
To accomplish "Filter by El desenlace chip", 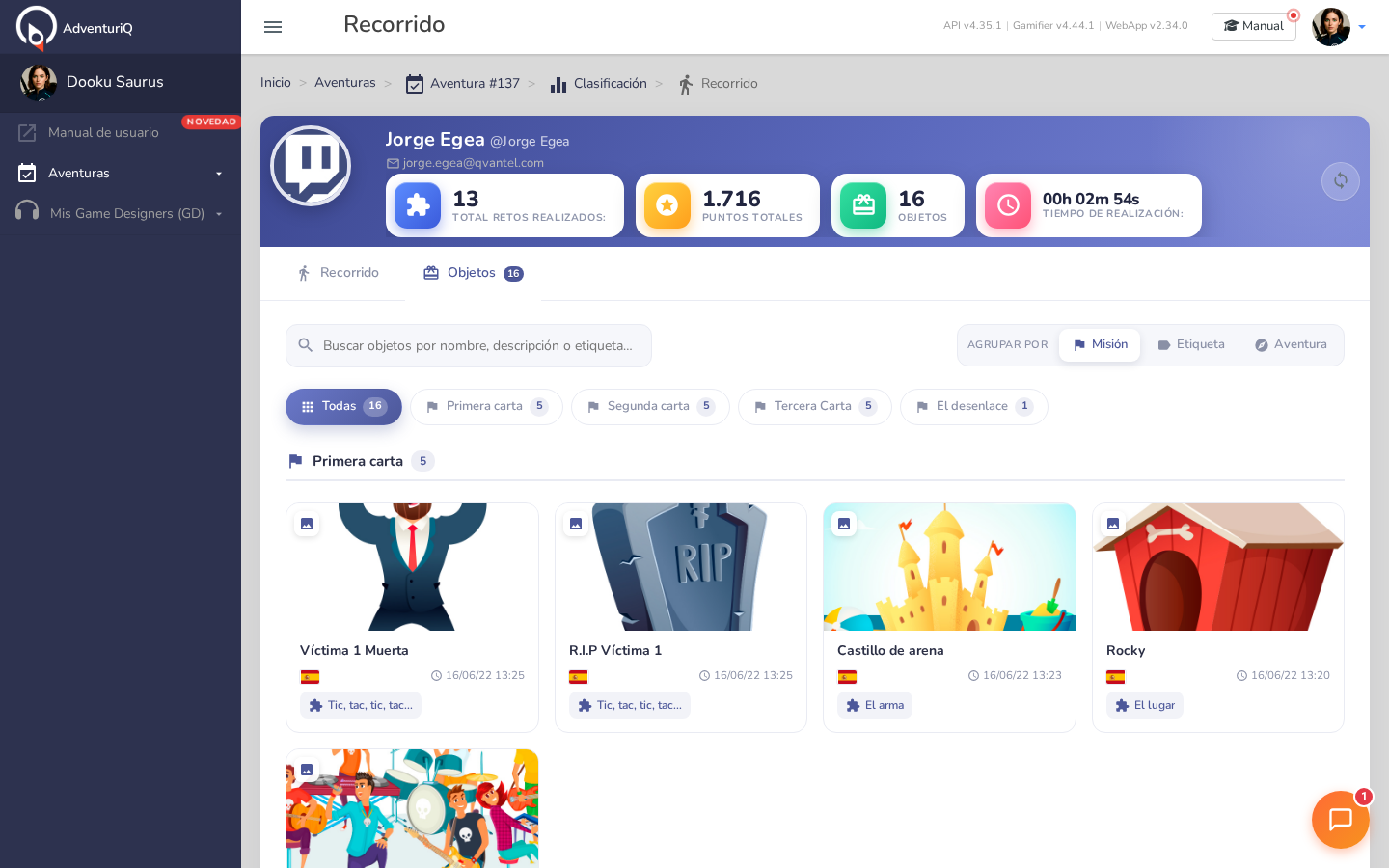I will tap(974, 407).
